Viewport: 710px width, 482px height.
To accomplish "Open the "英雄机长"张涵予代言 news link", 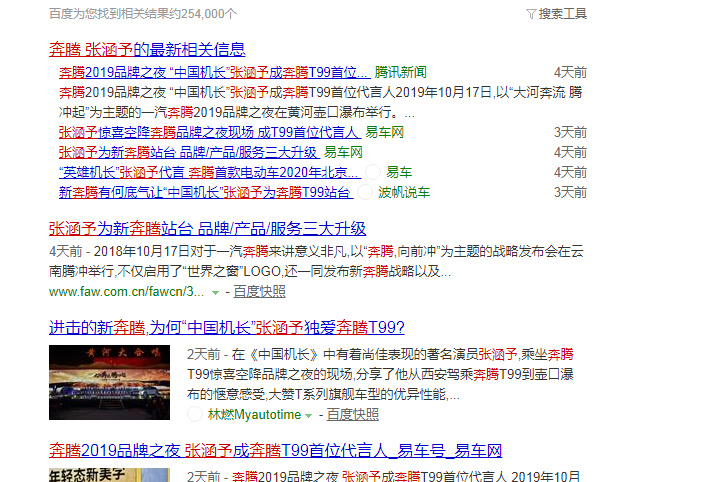I will [x=208, y=172].
